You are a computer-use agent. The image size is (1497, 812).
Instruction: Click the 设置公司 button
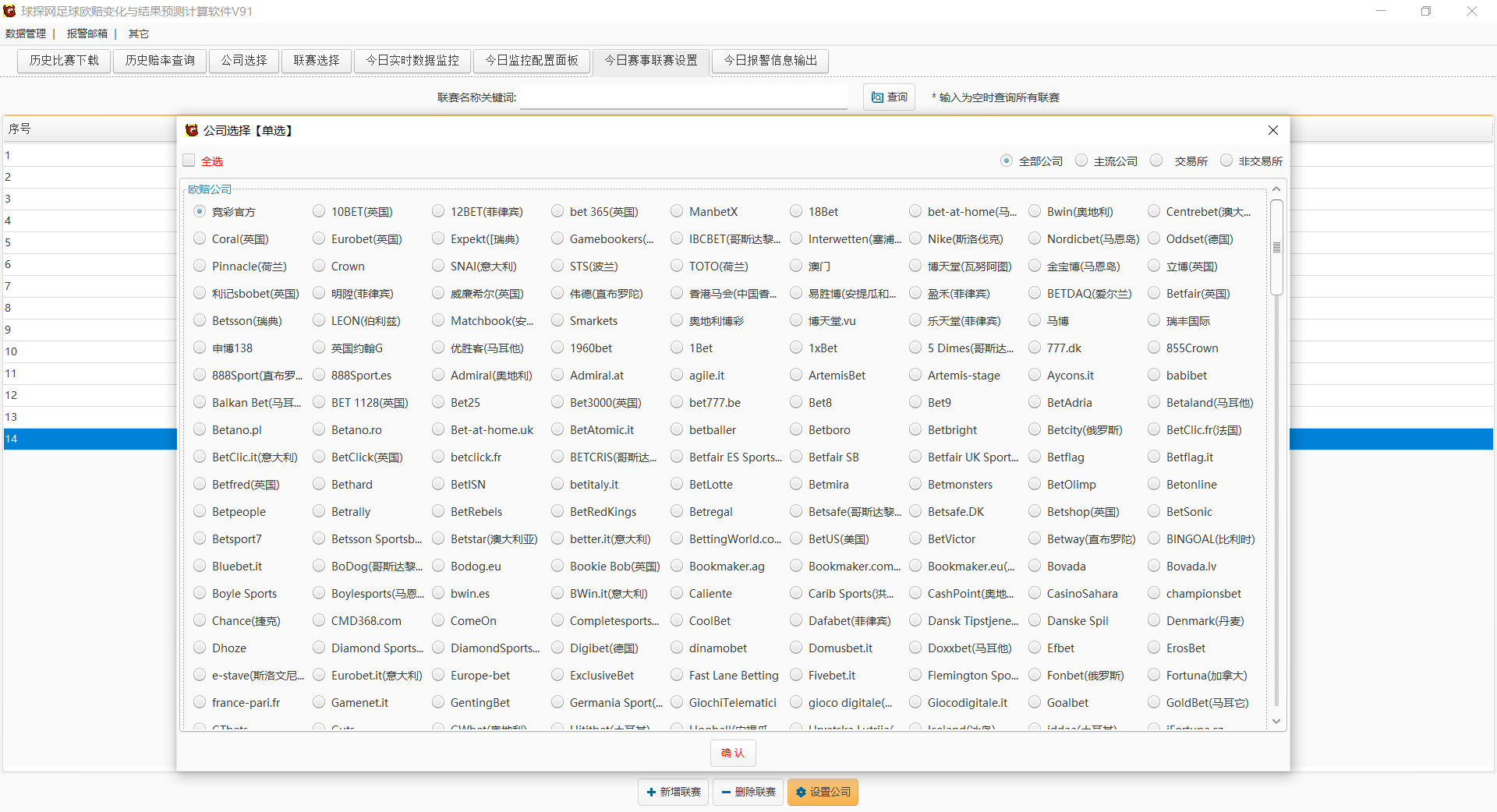[x=823, y=792]
